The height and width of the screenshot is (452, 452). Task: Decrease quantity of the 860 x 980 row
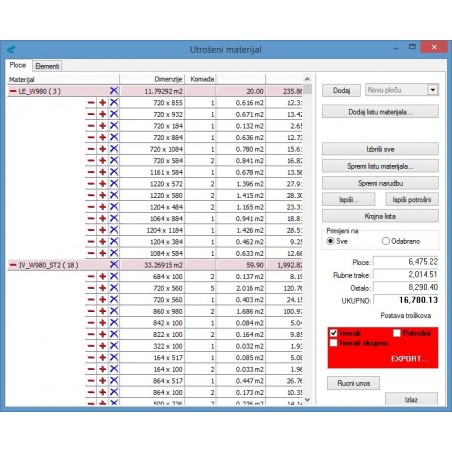(x=91, y=311)
